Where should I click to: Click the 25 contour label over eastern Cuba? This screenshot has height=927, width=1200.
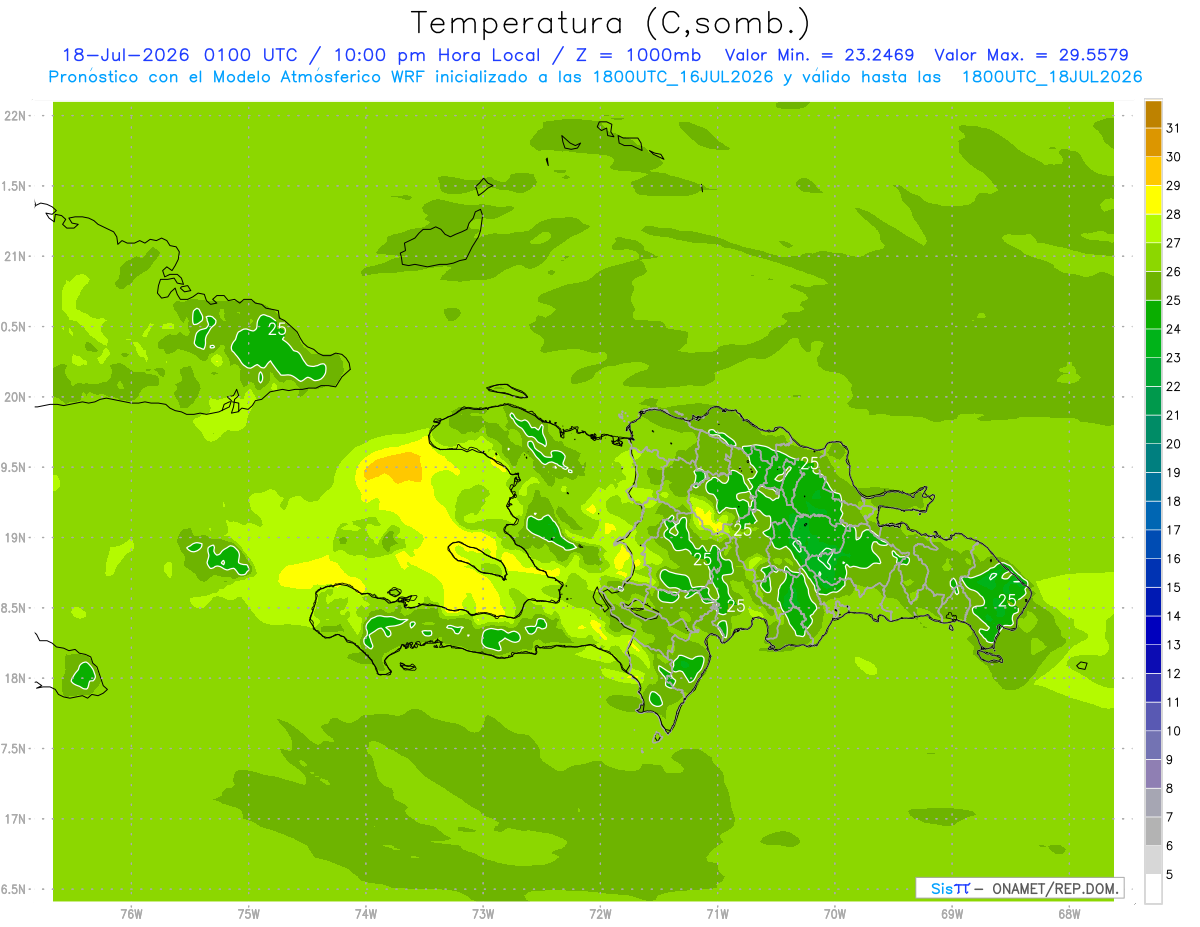(277, 329)
